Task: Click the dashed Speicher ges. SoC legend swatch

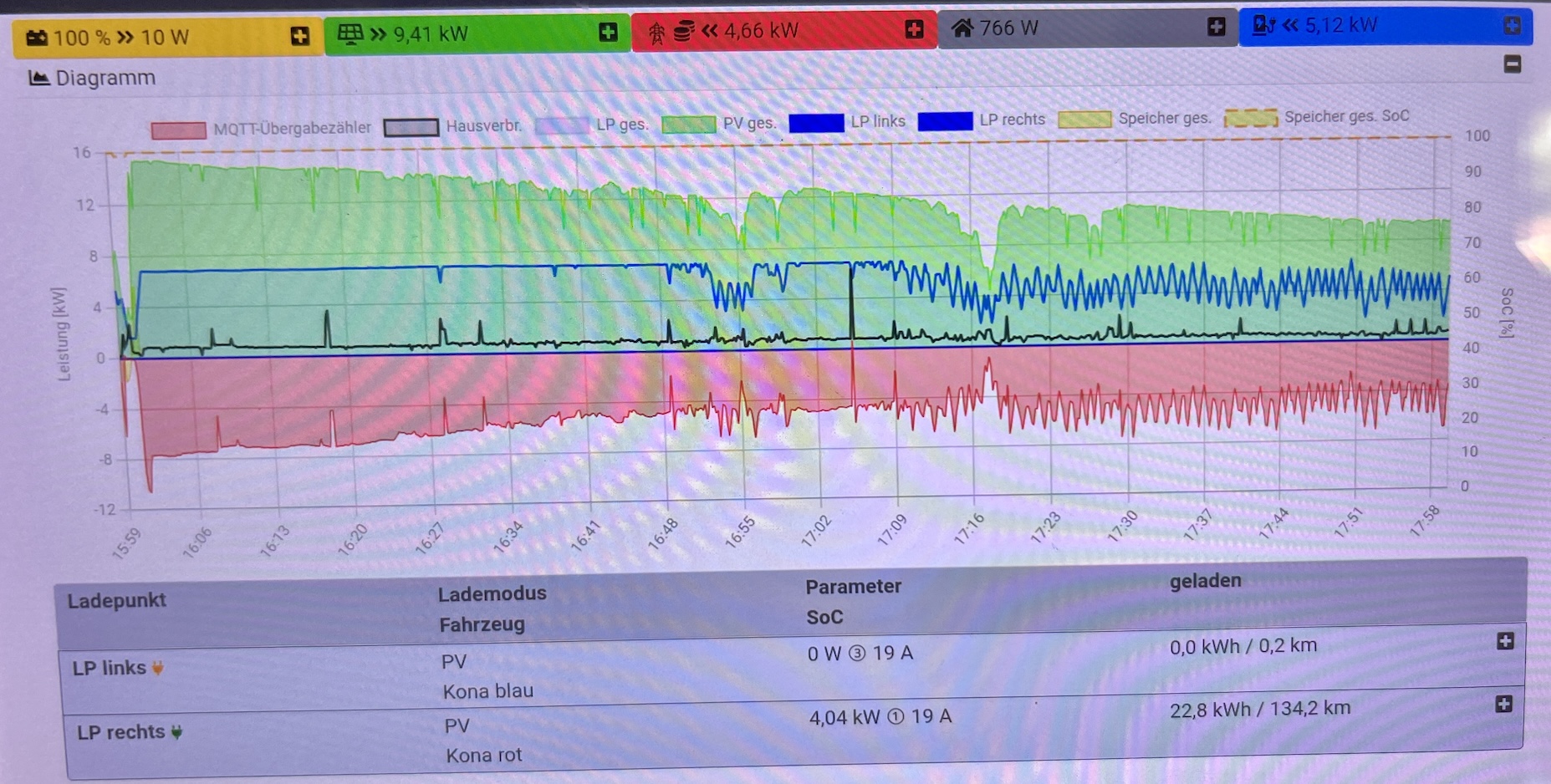Action: point(1250,118)
